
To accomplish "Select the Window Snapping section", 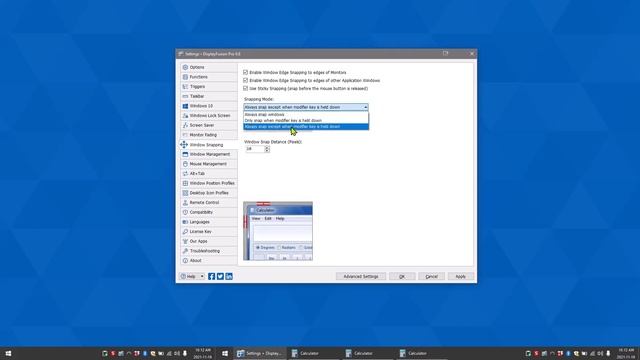I will point(208,144).
